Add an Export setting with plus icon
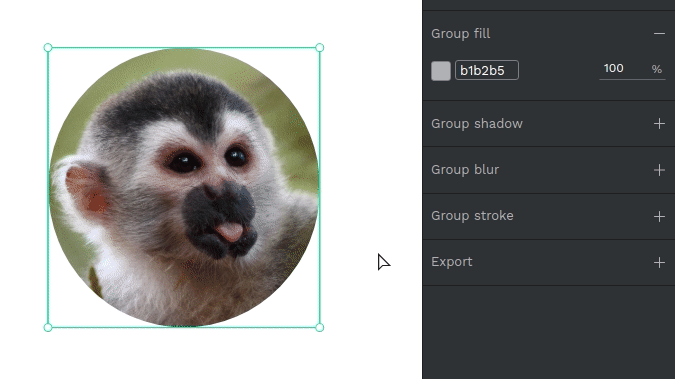Screen dimensions: 675x379 (x=659, y=262)
